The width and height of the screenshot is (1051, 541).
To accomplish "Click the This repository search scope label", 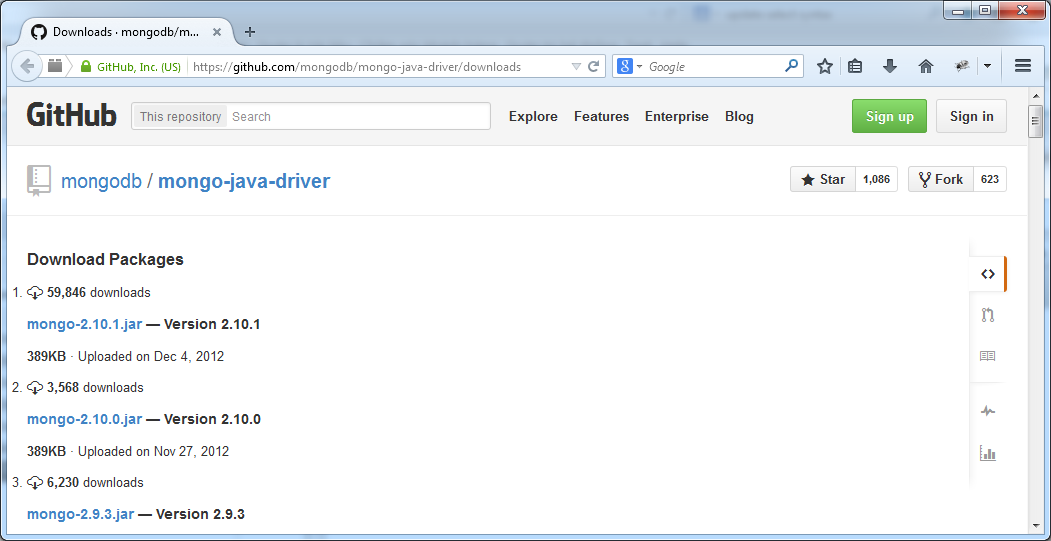I will [x=180, y=116].
